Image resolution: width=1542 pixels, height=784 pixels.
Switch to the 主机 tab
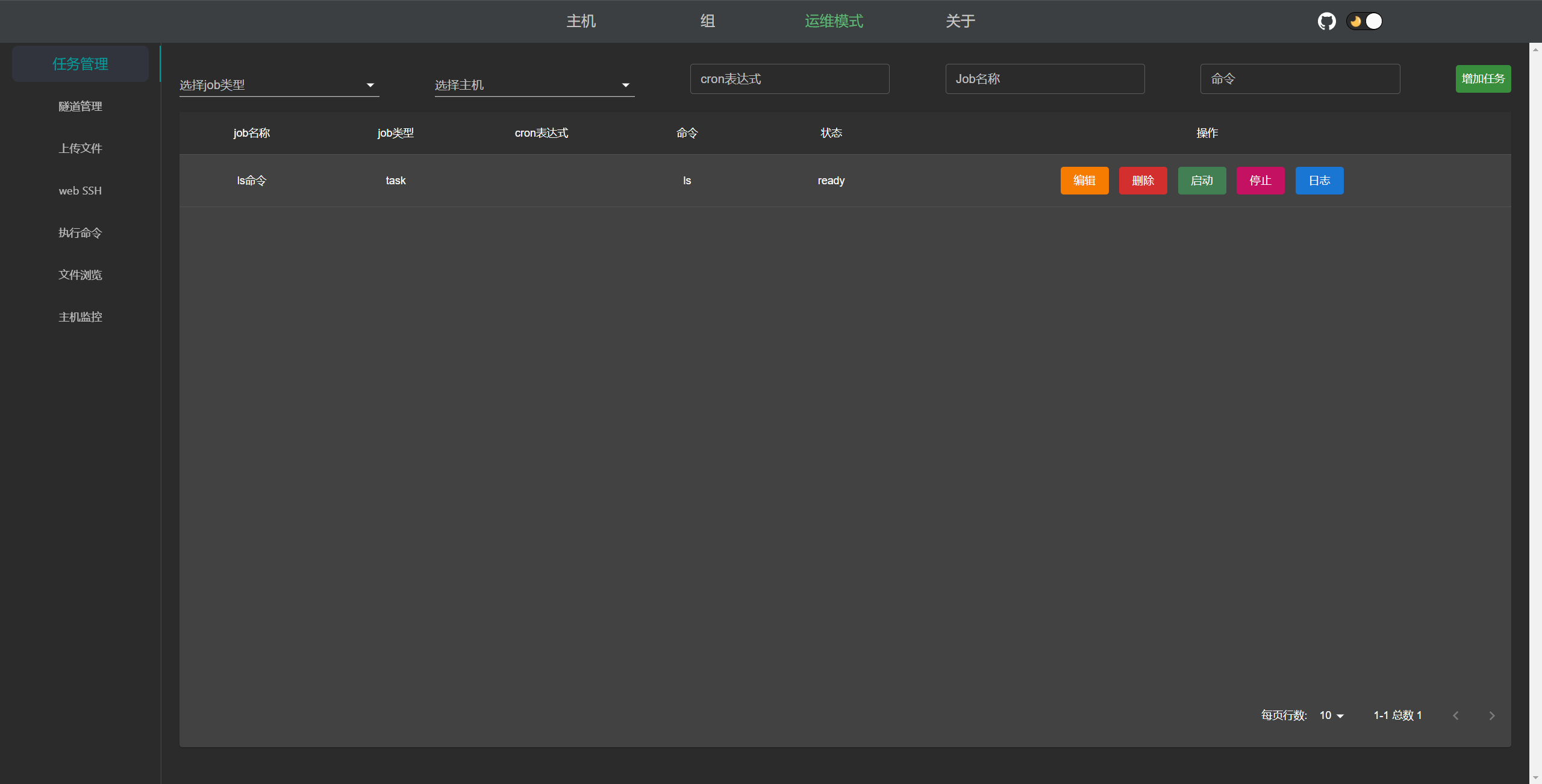click(581, 22)
